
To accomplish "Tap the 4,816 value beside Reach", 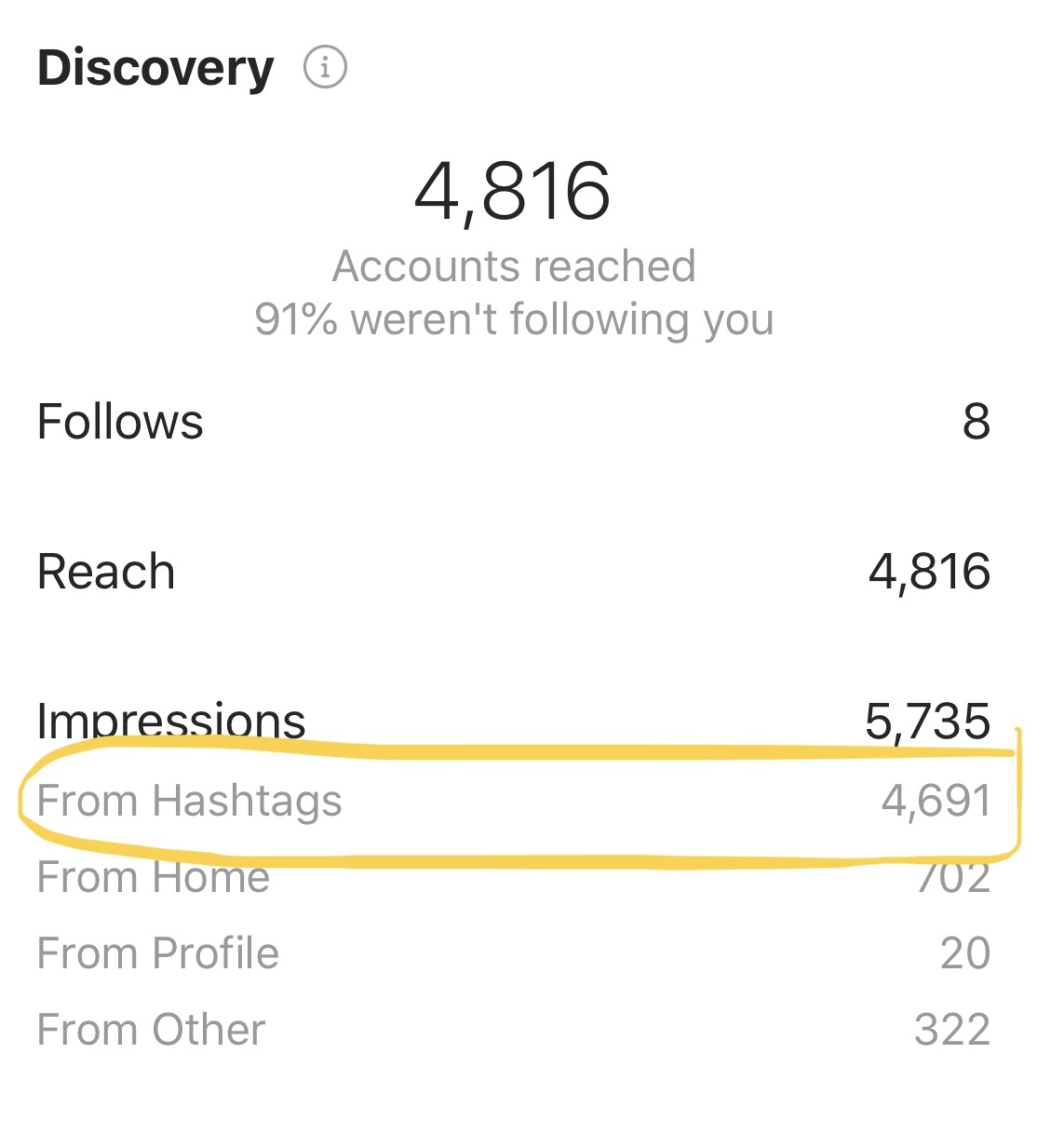I will (929, 572).
